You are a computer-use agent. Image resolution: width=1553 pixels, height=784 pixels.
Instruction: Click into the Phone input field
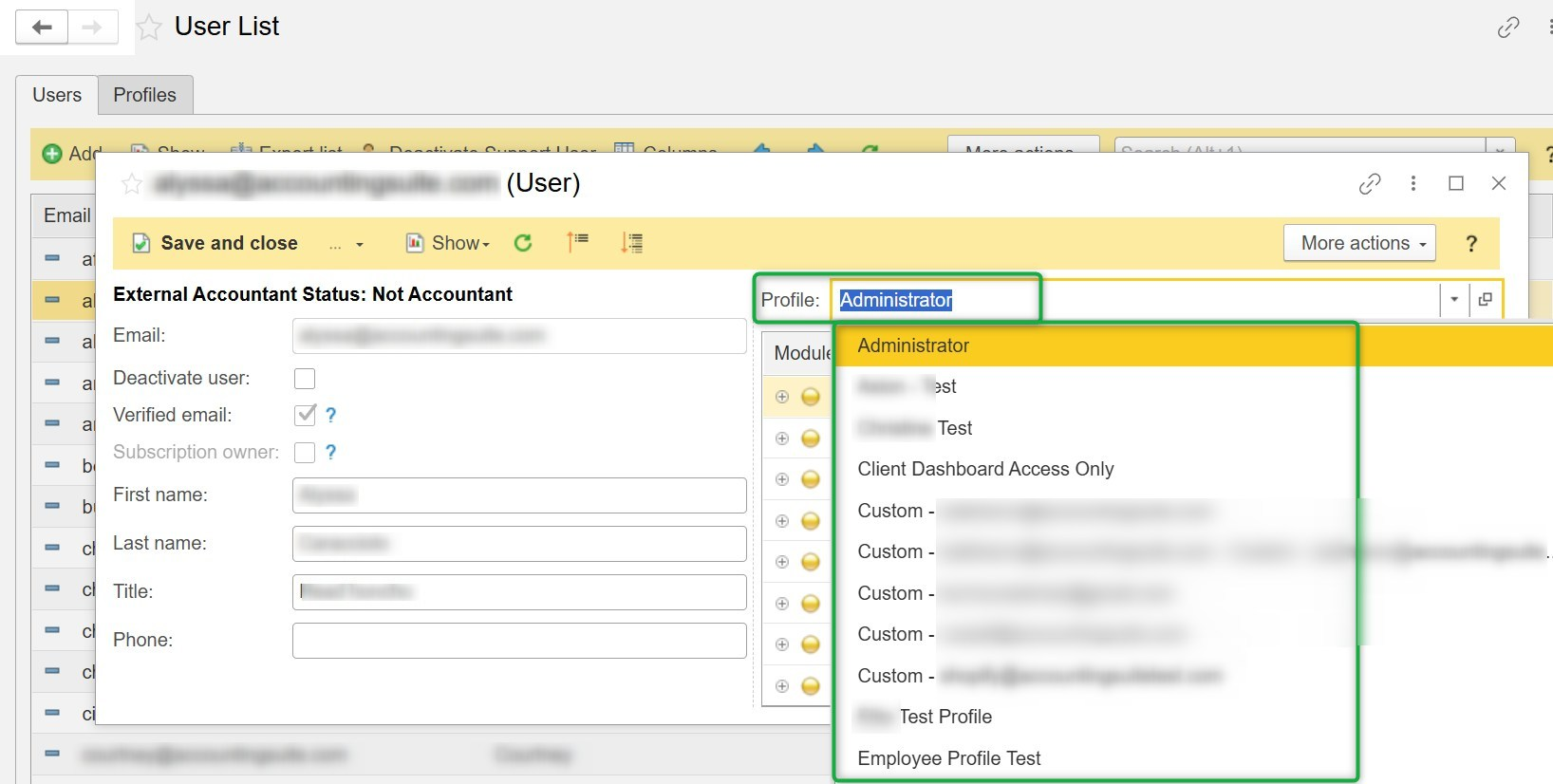point(518,641)
